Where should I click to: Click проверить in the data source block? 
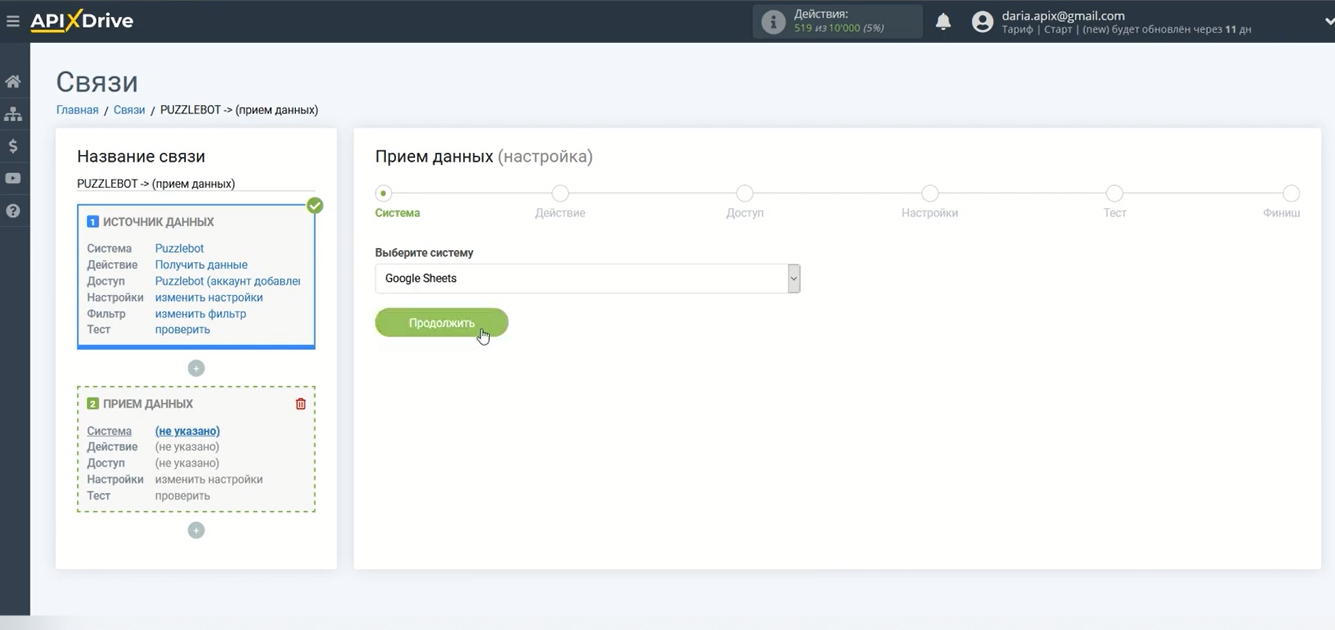click(182, 330)
